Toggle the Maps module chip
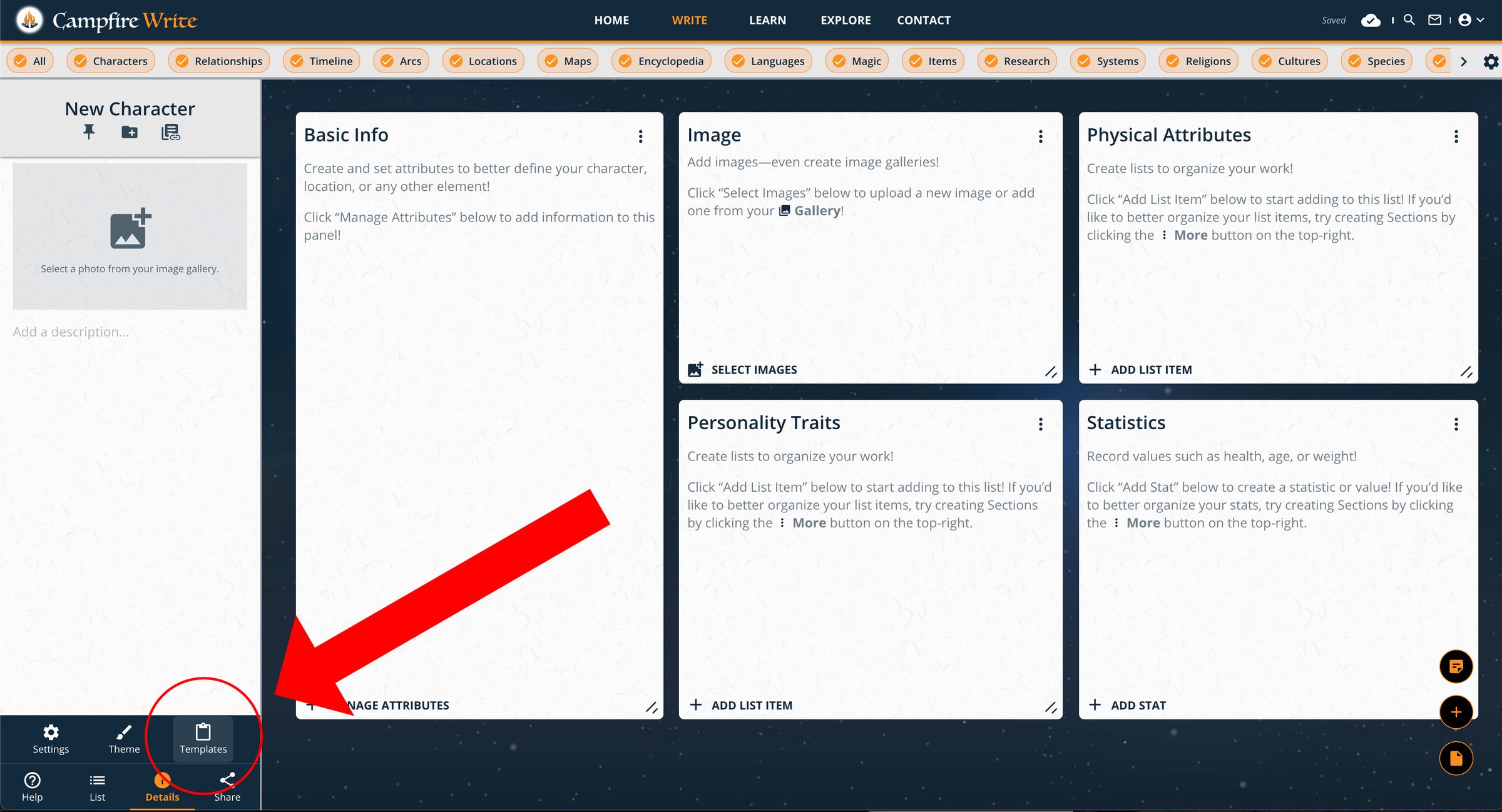Image resolution: width=1502 pixels, height=812 pixels. pos(568,61)
